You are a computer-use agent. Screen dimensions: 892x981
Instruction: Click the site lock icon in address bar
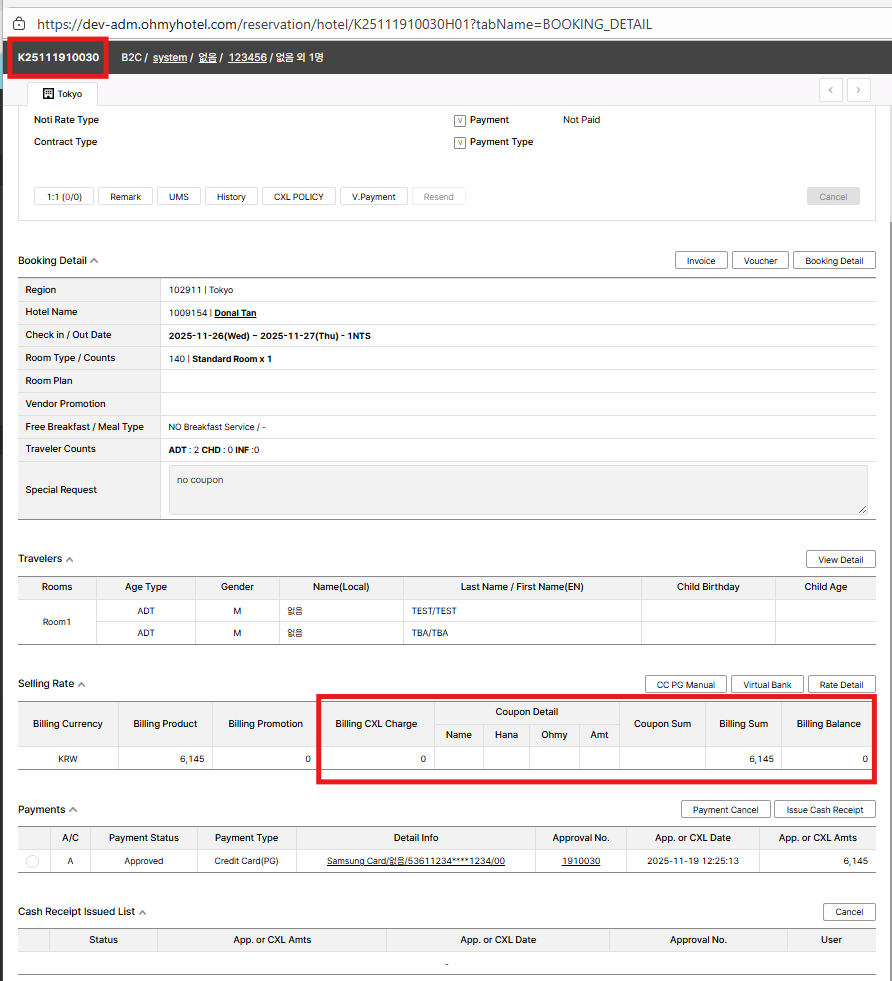tap(18, 23)
